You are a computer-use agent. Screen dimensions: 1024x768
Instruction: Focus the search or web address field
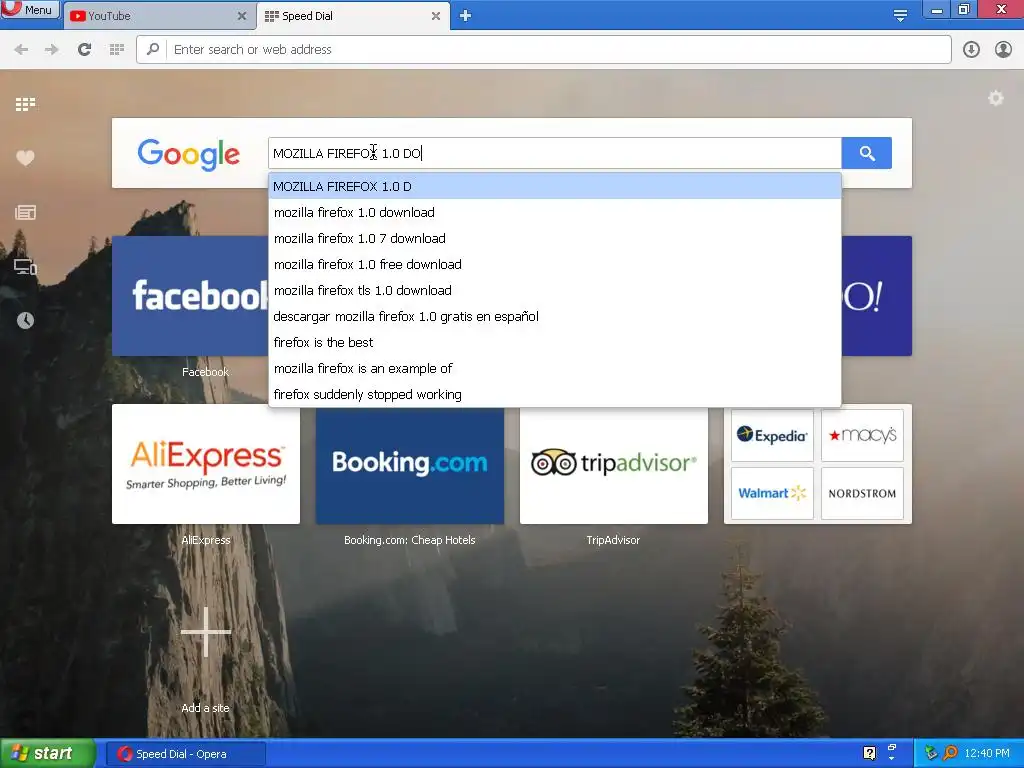coord(543,50)
